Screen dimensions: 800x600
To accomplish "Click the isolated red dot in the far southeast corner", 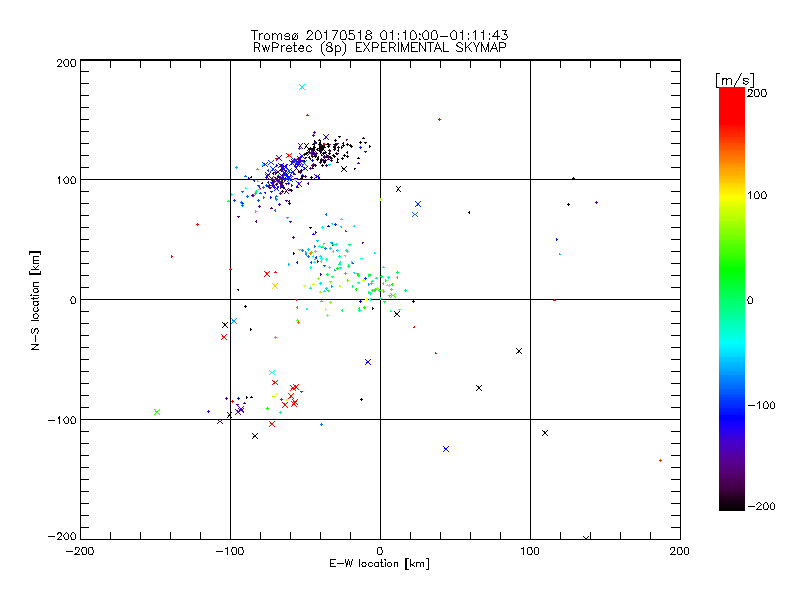I will coord(661,461).
